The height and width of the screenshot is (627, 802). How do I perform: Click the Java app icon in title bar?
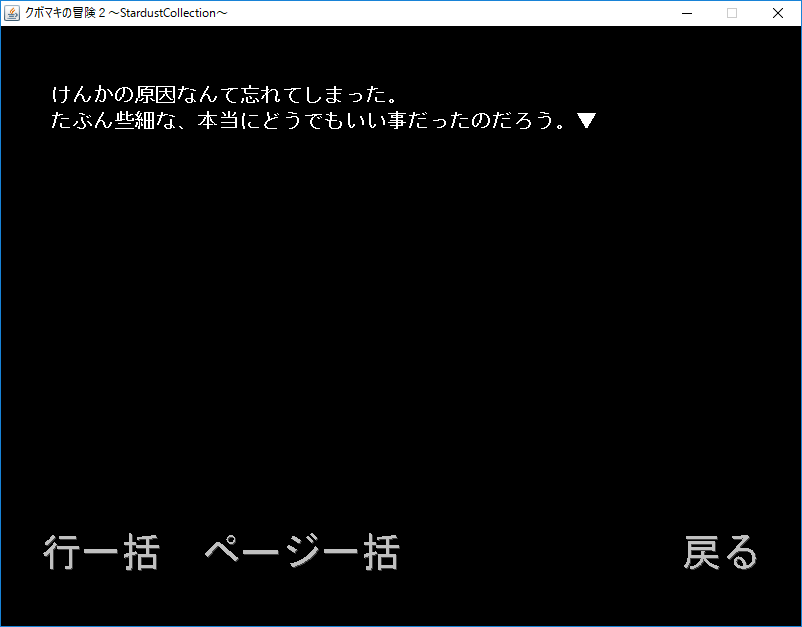(x=12, y=13)
